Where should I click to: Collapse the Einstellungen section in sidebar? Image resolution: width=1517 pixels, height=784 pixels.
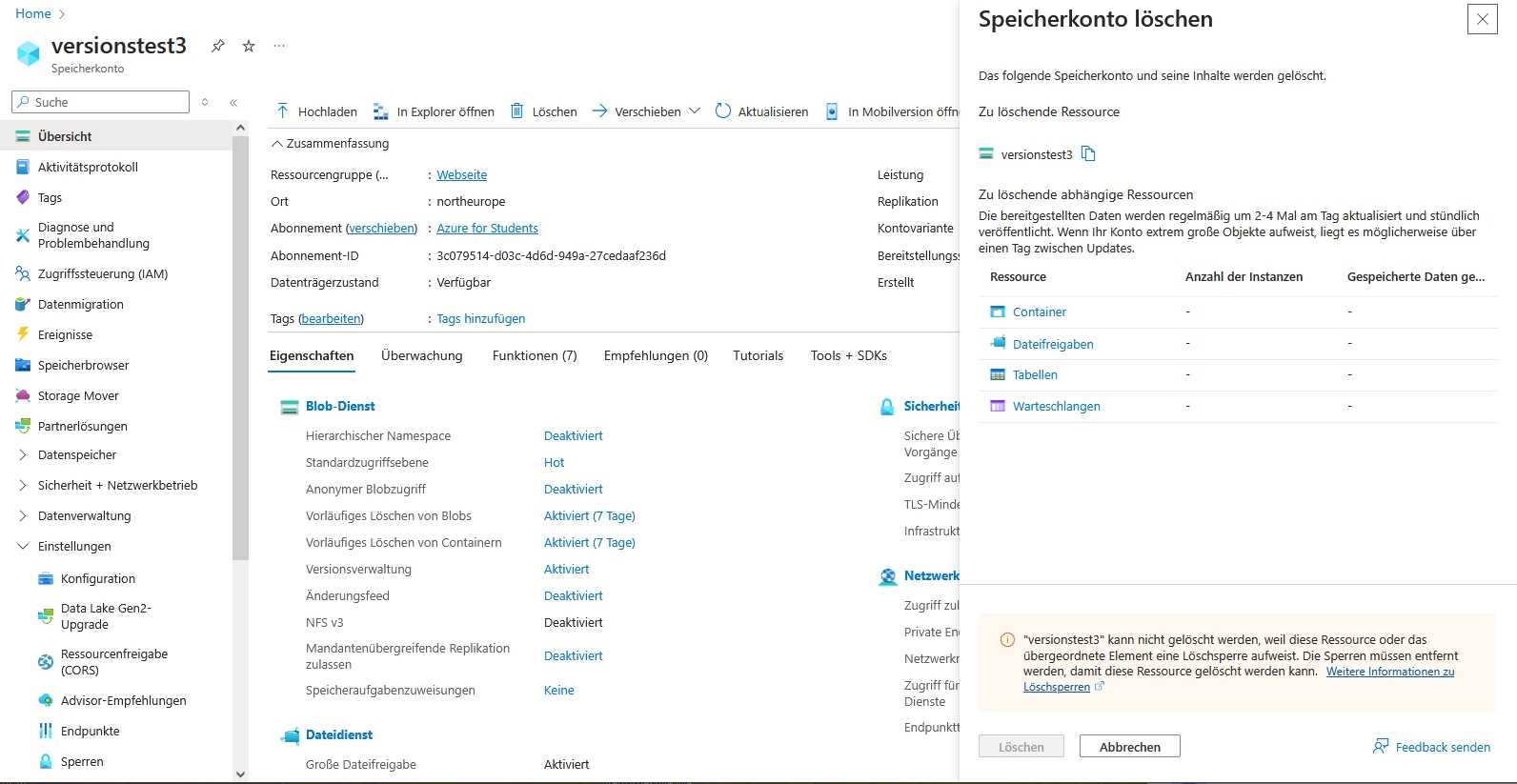click(23, 547)
